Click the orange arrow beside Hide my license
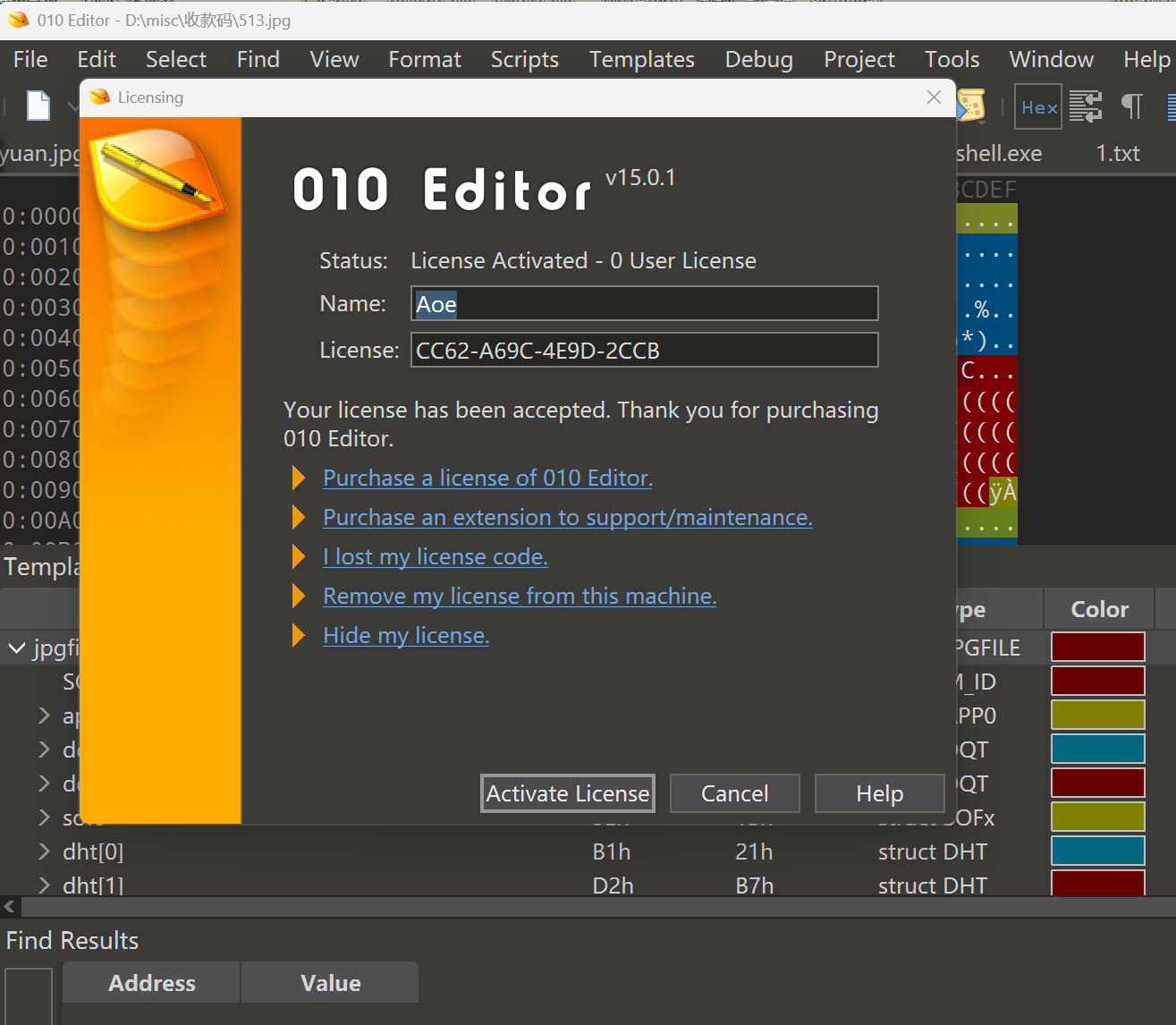Screen dimensions: 1176x1025 (x=299, y=635)
